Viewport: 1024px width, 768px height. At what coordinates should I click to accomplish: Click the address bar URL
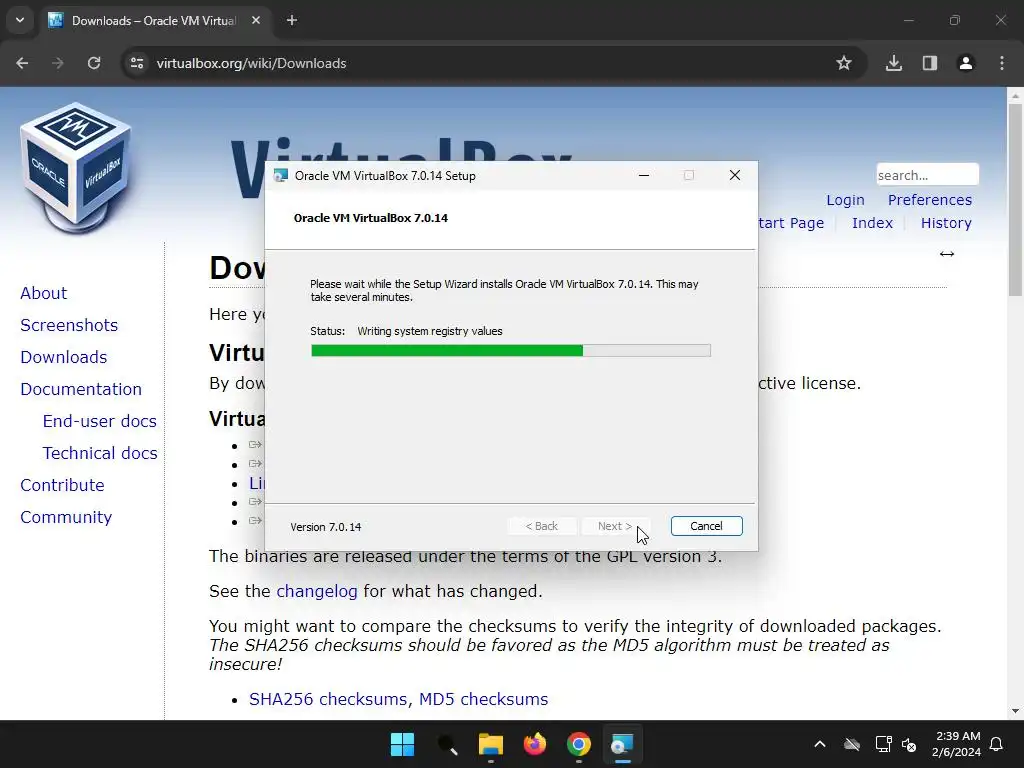[251, 63]
